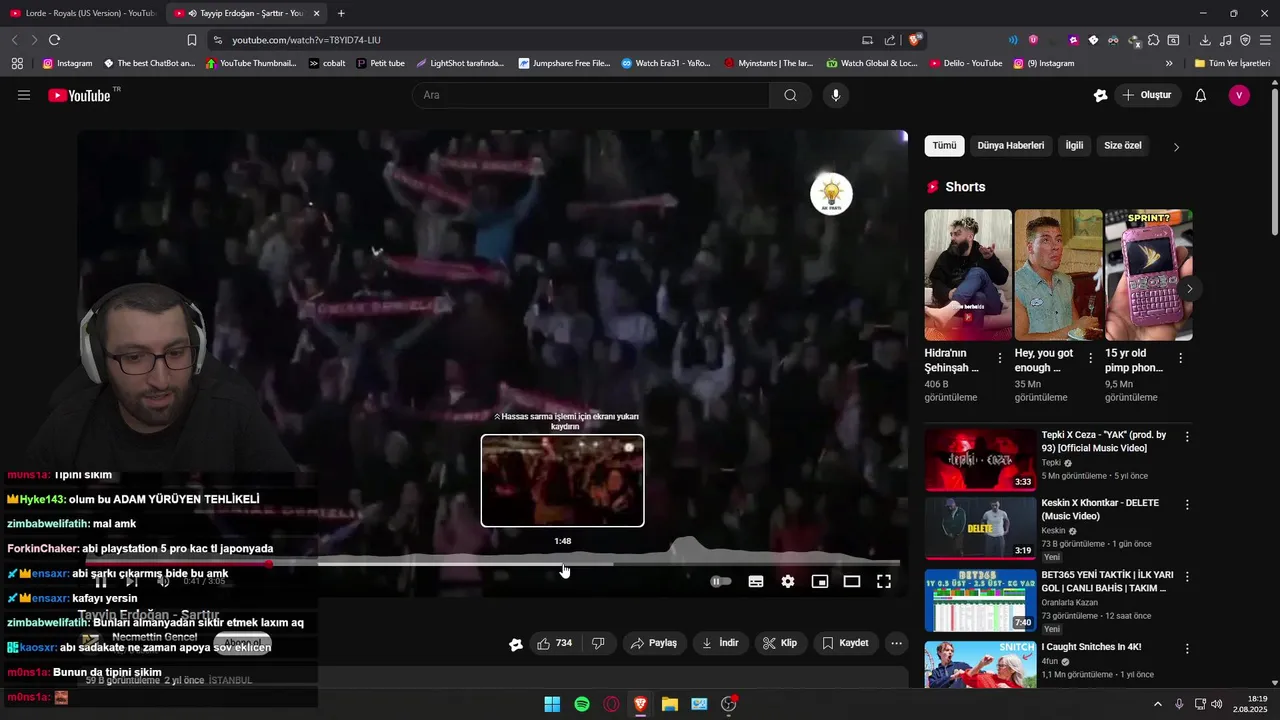Open more actions three-dot under video

coord(896,643)
